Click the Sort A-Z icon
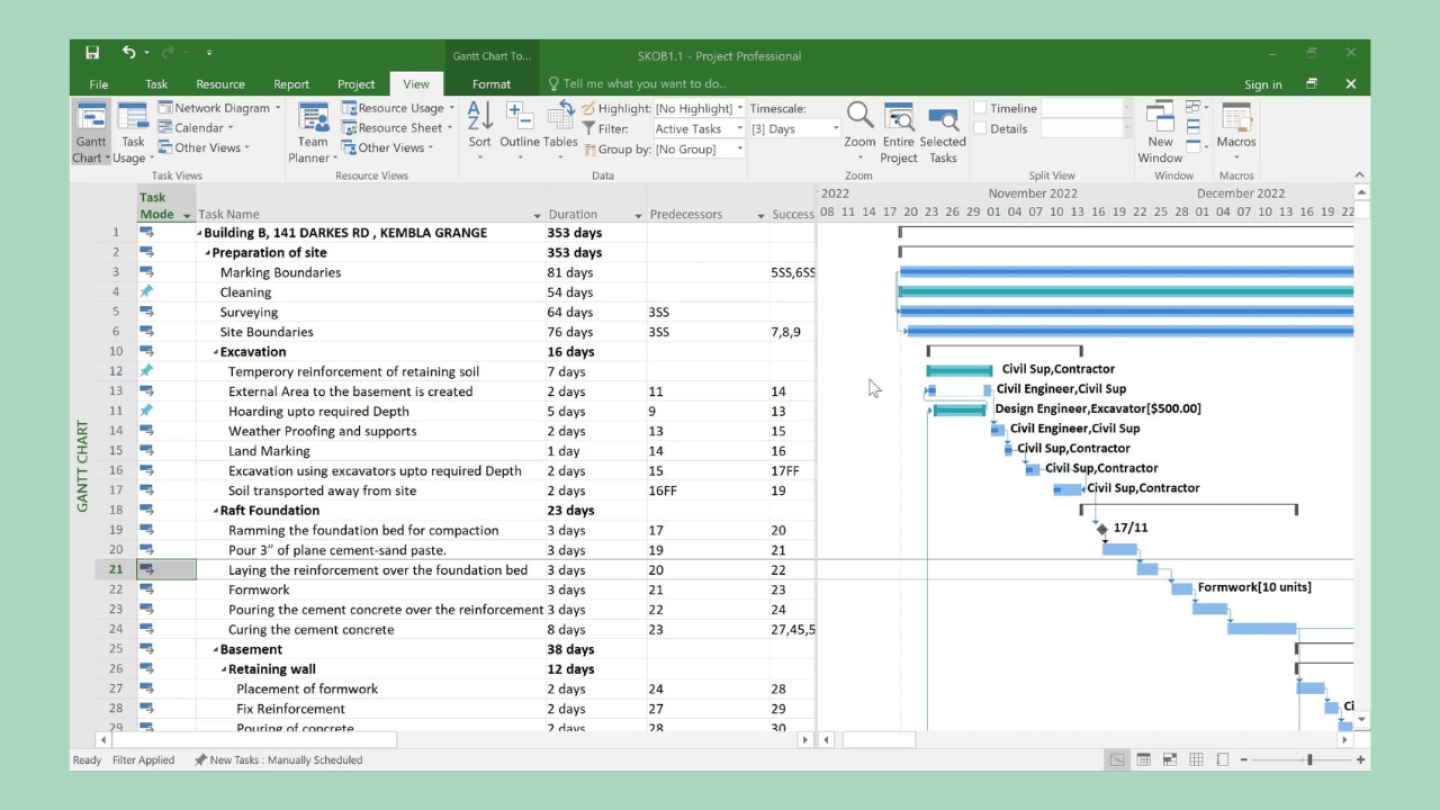Screen dimensions: 1440x810 coord(480,117)
